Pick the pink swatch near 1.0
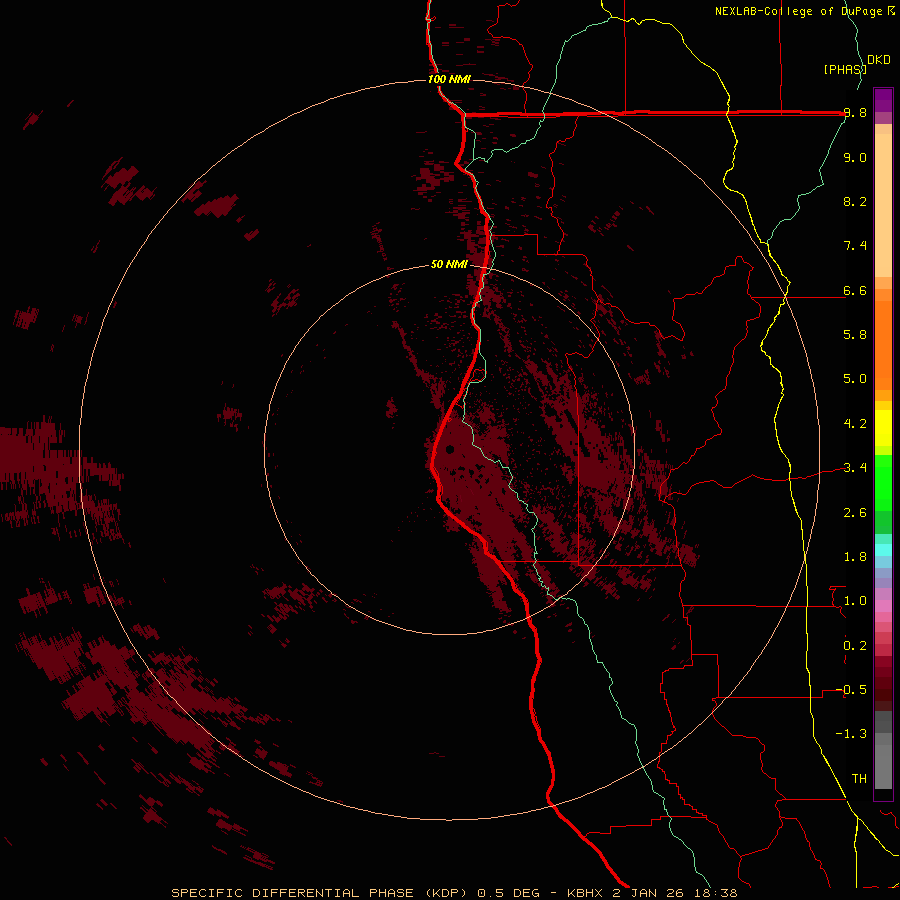 click(883, 606)
